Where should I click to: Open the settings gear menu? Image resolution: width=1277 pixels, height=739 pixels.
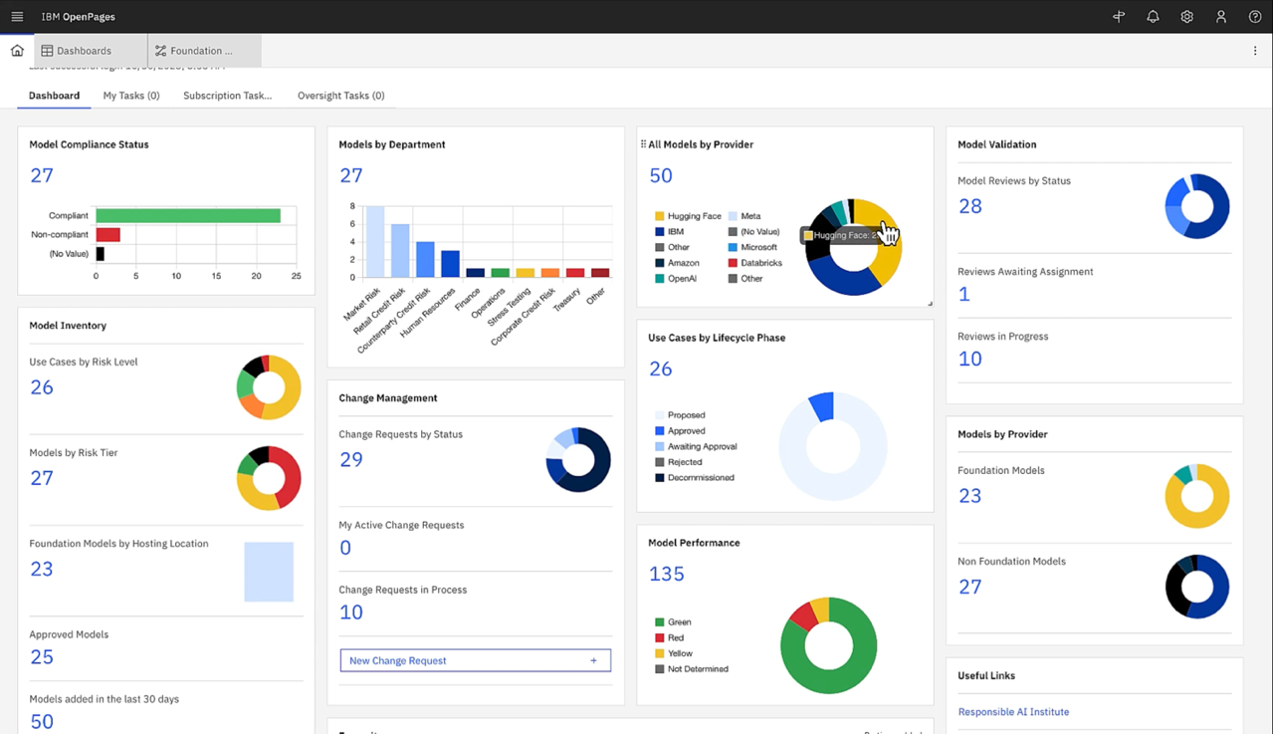(x=1187, y=17)
